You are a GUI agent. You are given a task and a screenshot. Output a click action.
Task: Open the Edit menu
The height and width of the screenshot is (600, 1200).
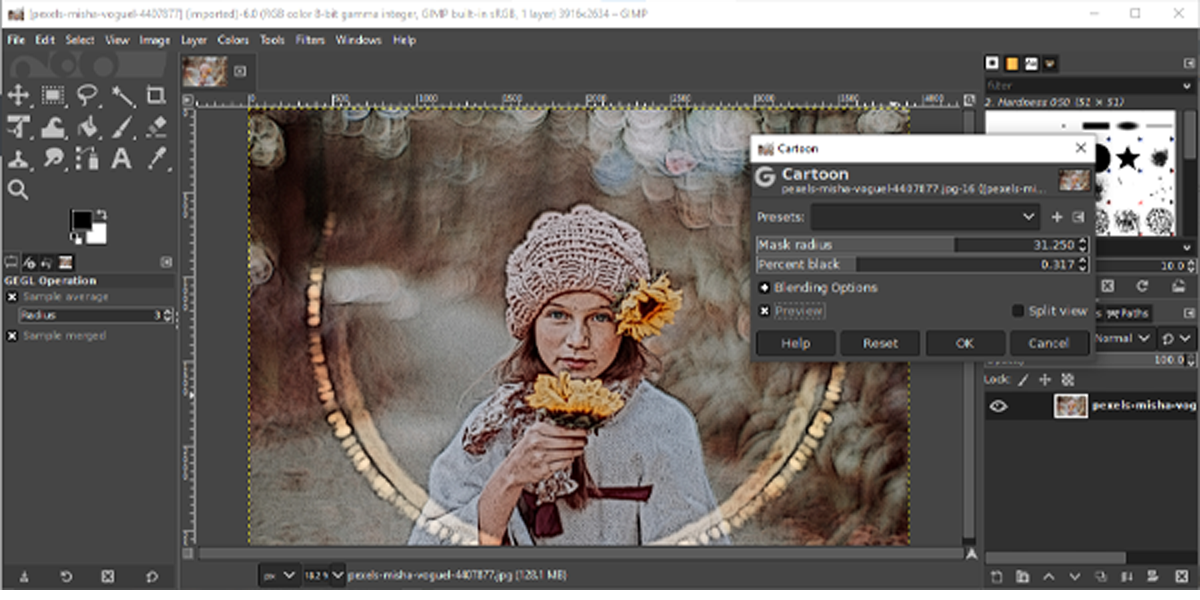(x=45, y=40)
